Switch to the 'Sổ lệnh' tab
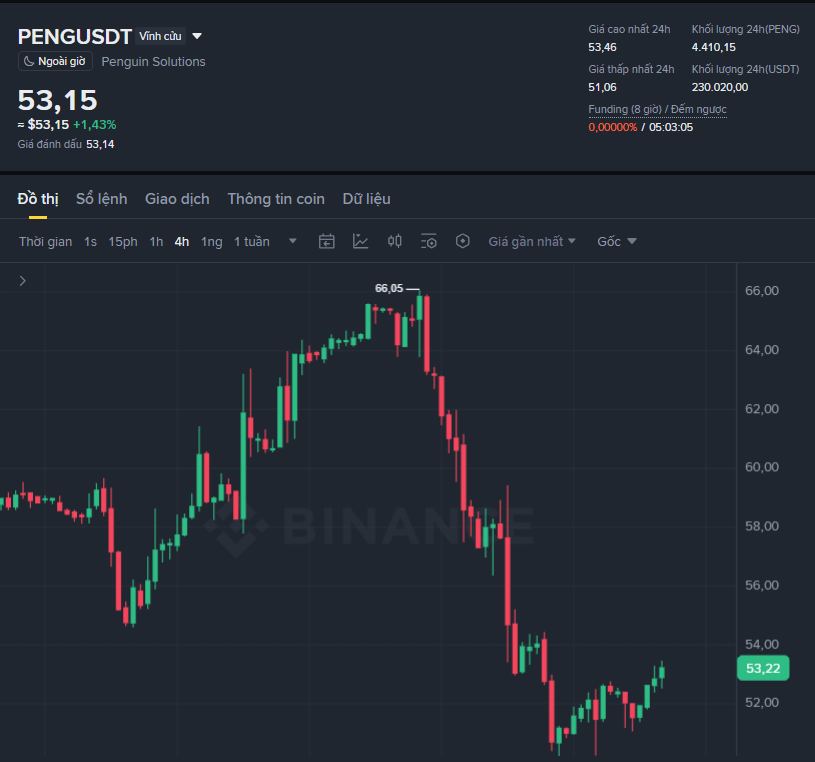This screenshot has width=815, height=762. [101, 199]
